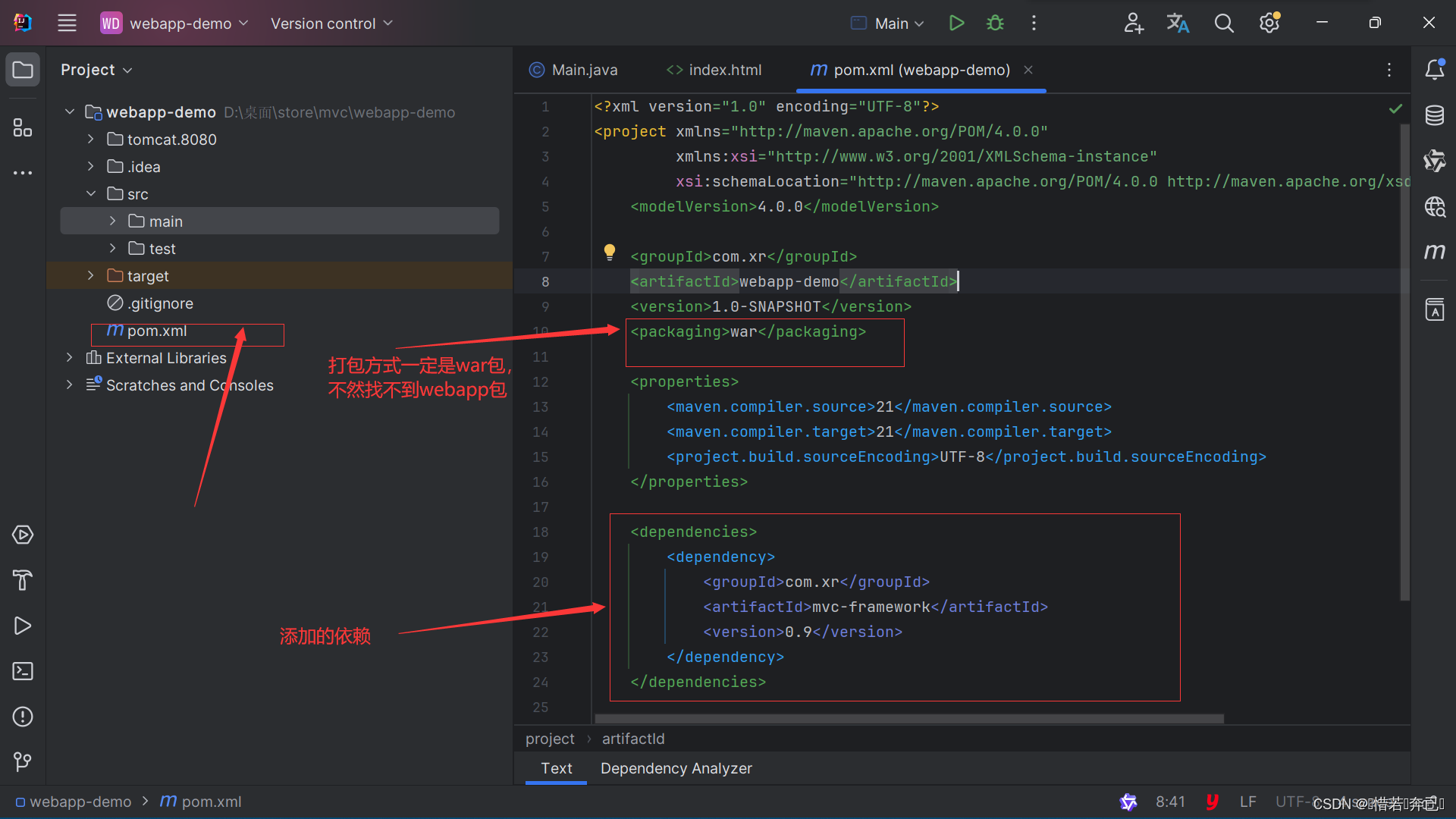Open the Git version control tool window
The image size is (1456, 819).
coord(23,761)
